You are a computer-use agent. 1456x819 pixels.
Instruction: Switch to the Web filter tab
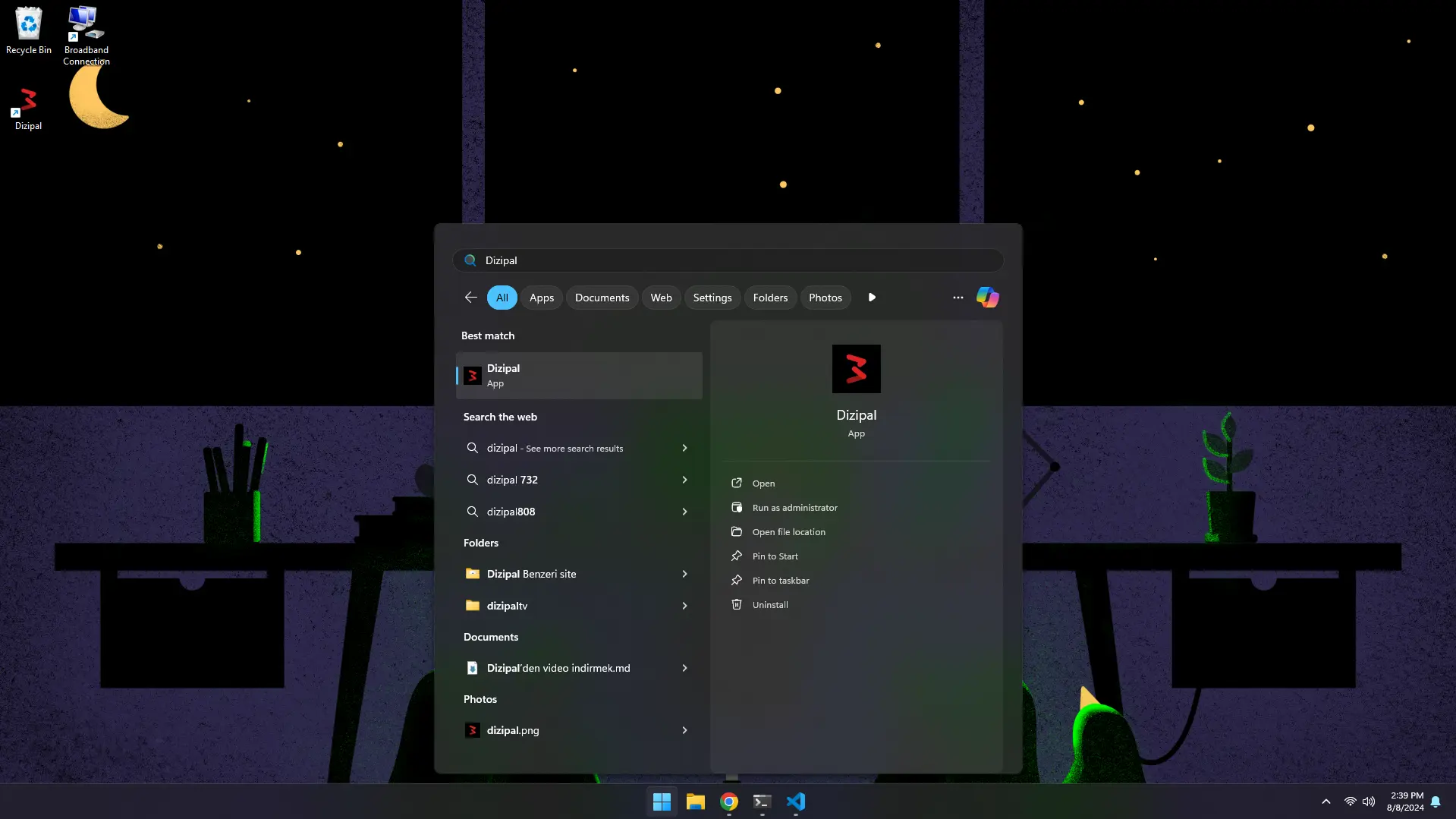pyautogui.click(x=661, y=298)
